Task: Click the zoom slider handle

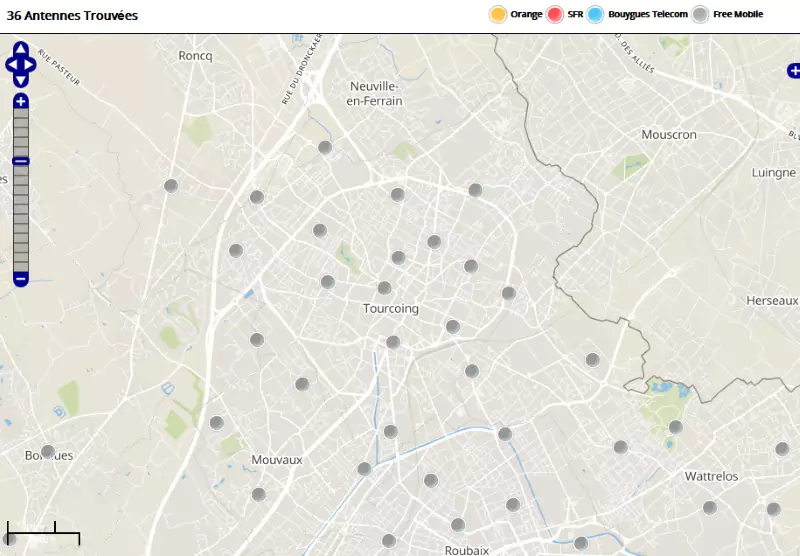Action: (x=21, y=161)
